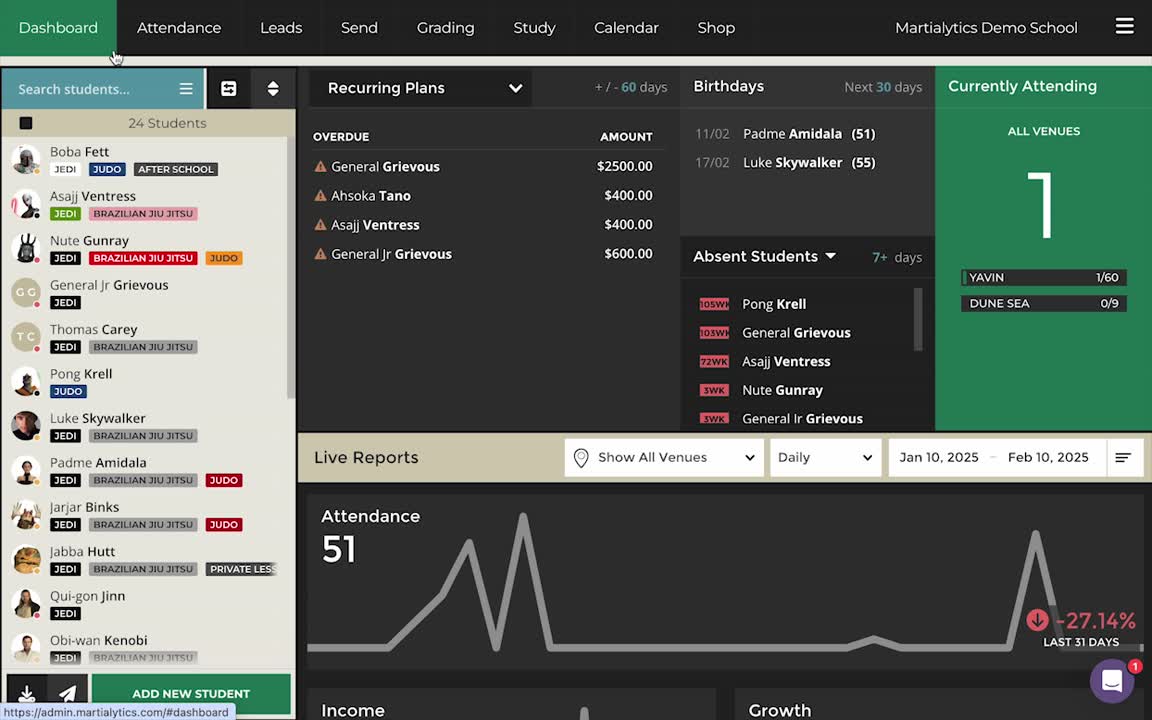Click Nute Gunray's avatar in student list

26,248
